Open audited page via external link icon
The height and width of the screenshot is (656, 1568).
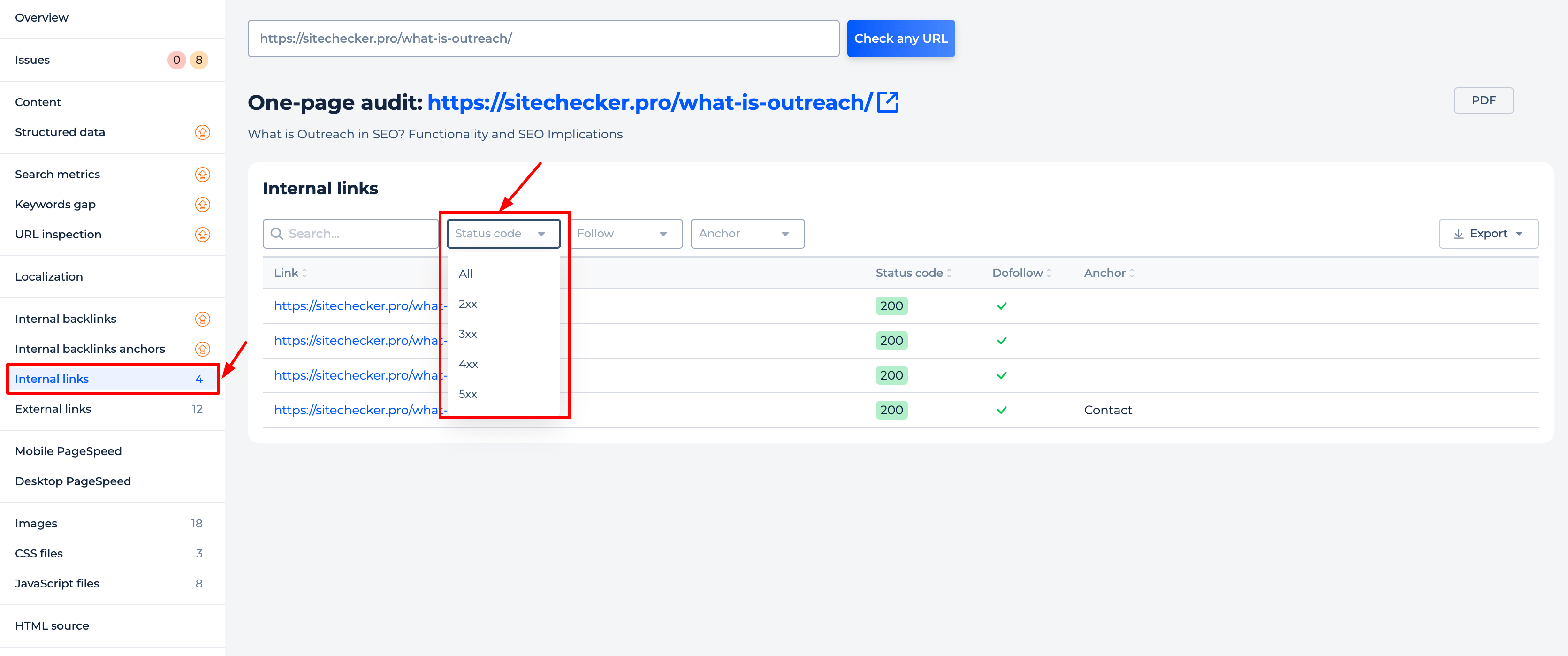point(888,102)
